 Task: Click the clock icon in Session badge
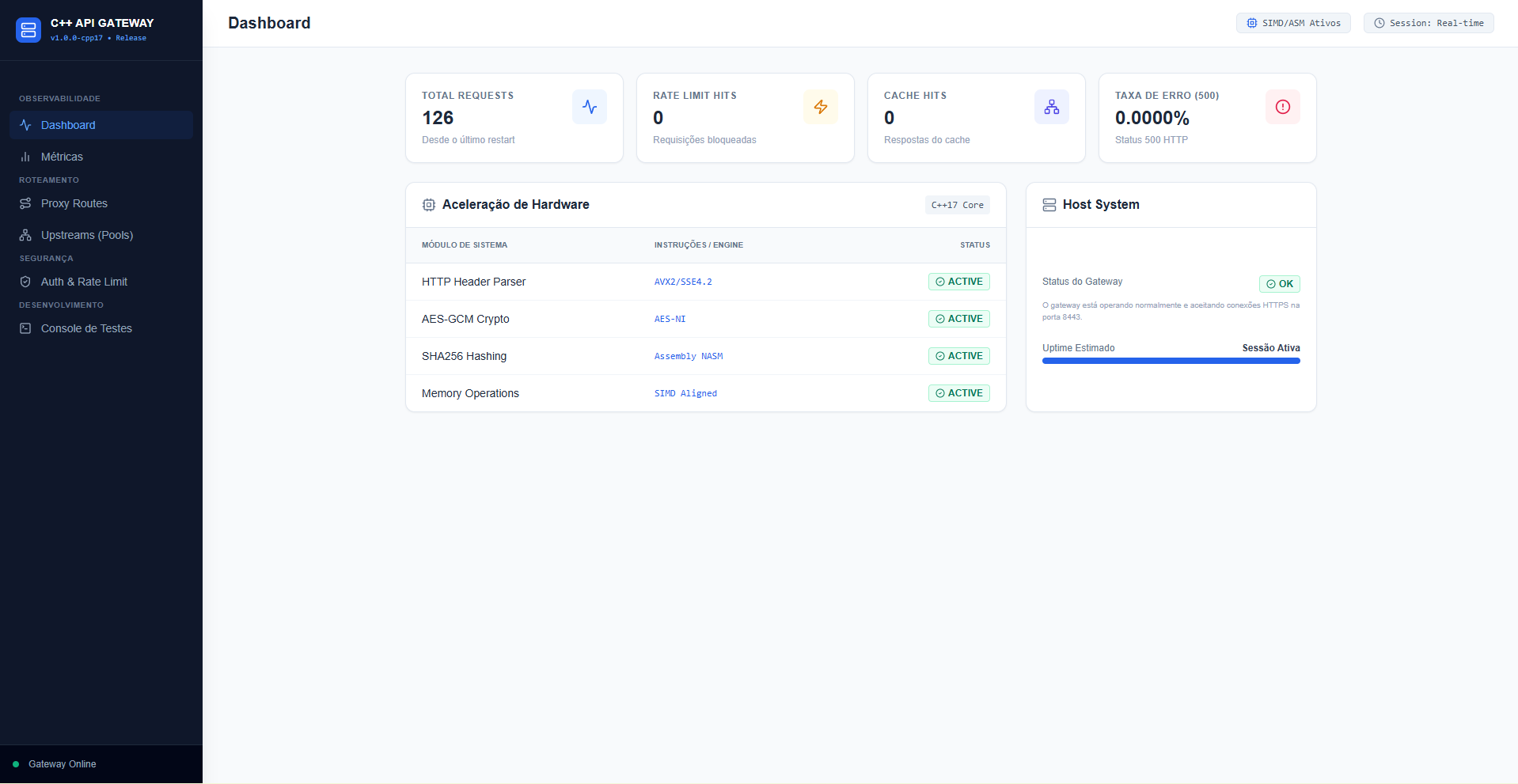point(1379,23)
